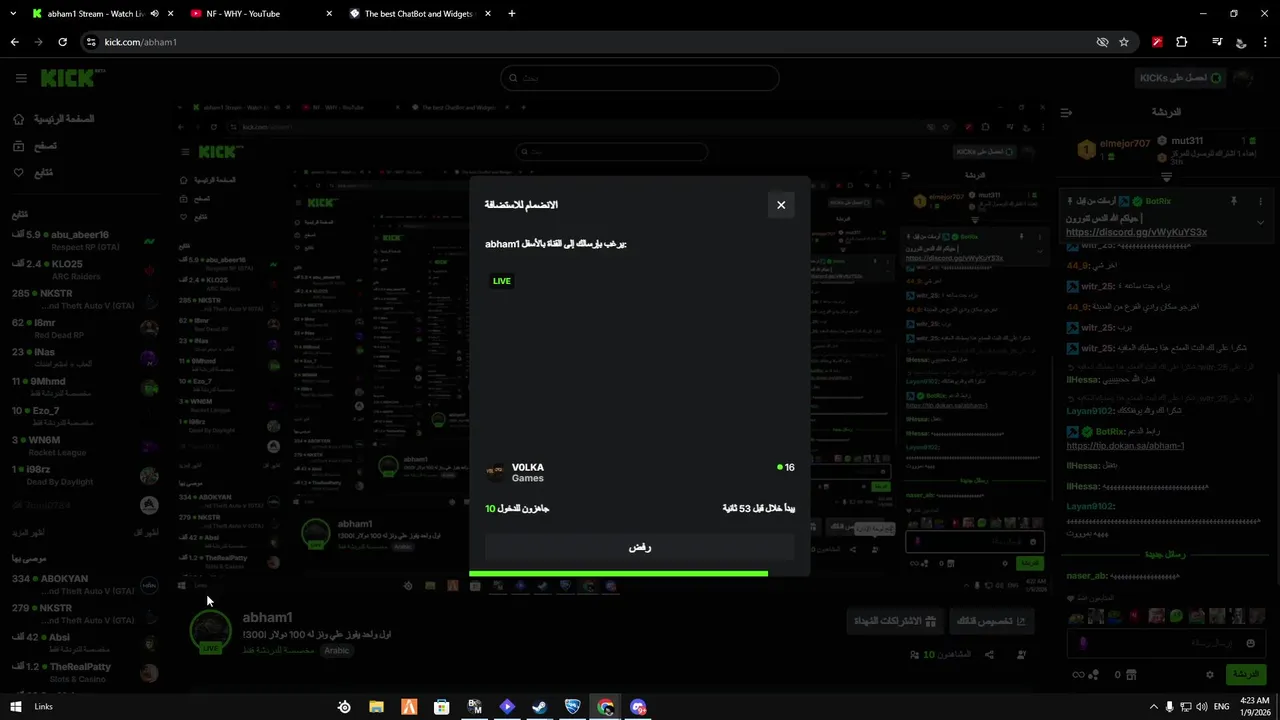Collapse the chat panel with the arrow icon
Screen dimensions: 1280x720
click(x=1066, y=112)
